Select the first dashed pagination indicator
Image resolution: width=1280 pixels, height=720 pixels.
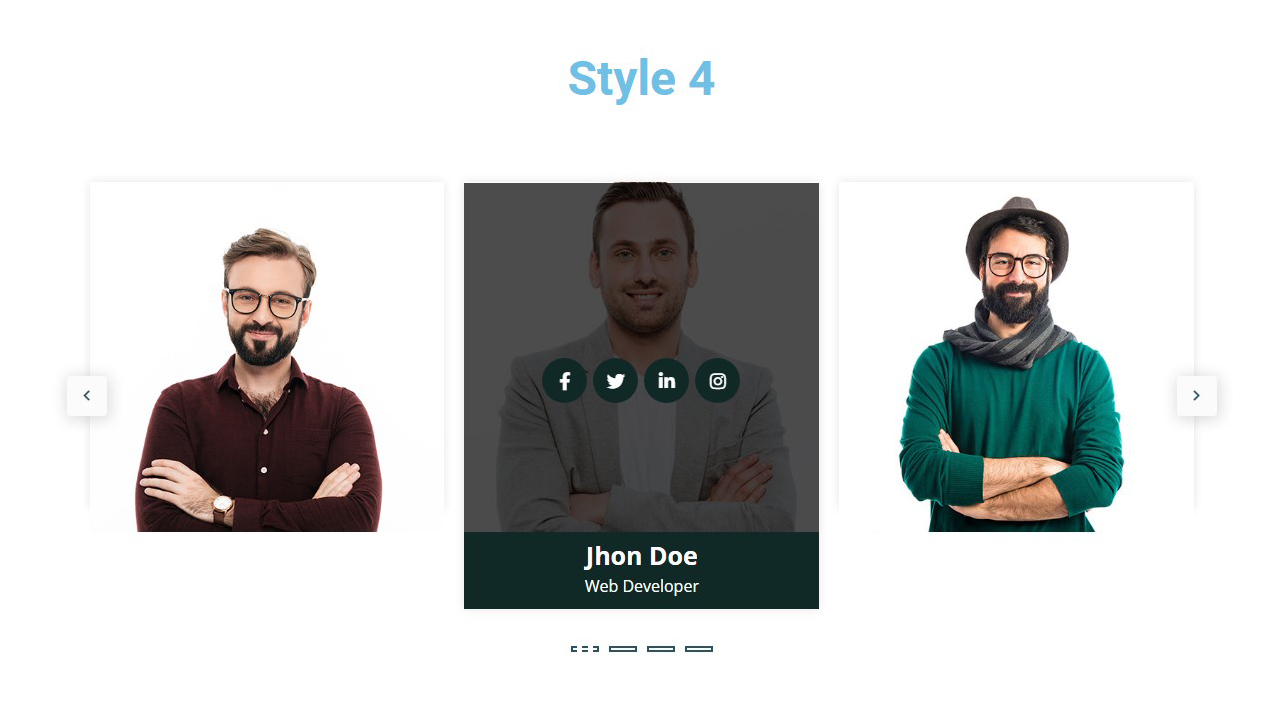point(585,649)
